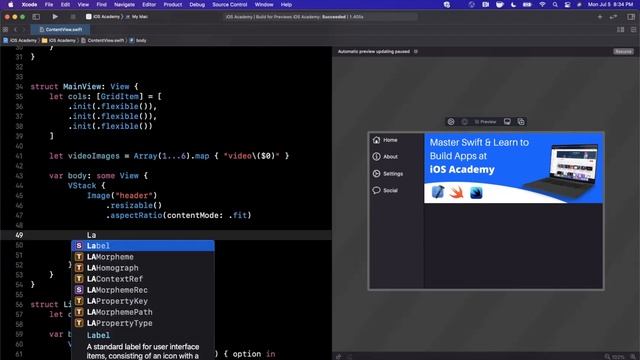640x360 pixels.
Task: Click the Settings icon in preview sidebar
Action: (376, 173)
